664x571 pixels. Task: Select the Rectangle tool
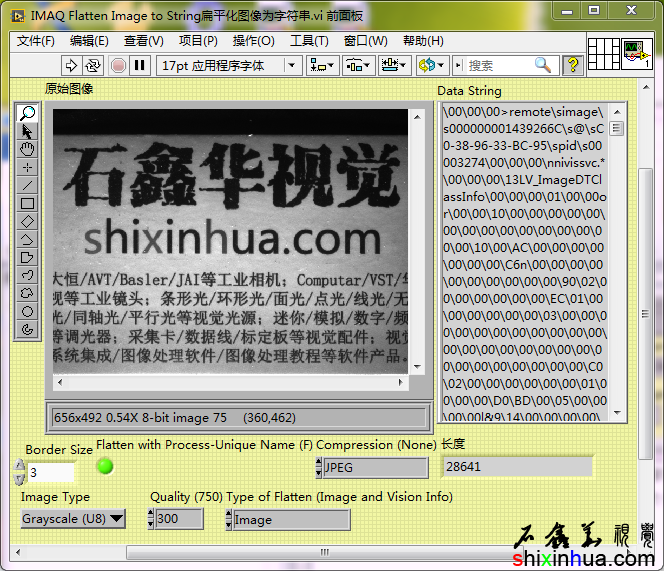(x=28, y=204)
